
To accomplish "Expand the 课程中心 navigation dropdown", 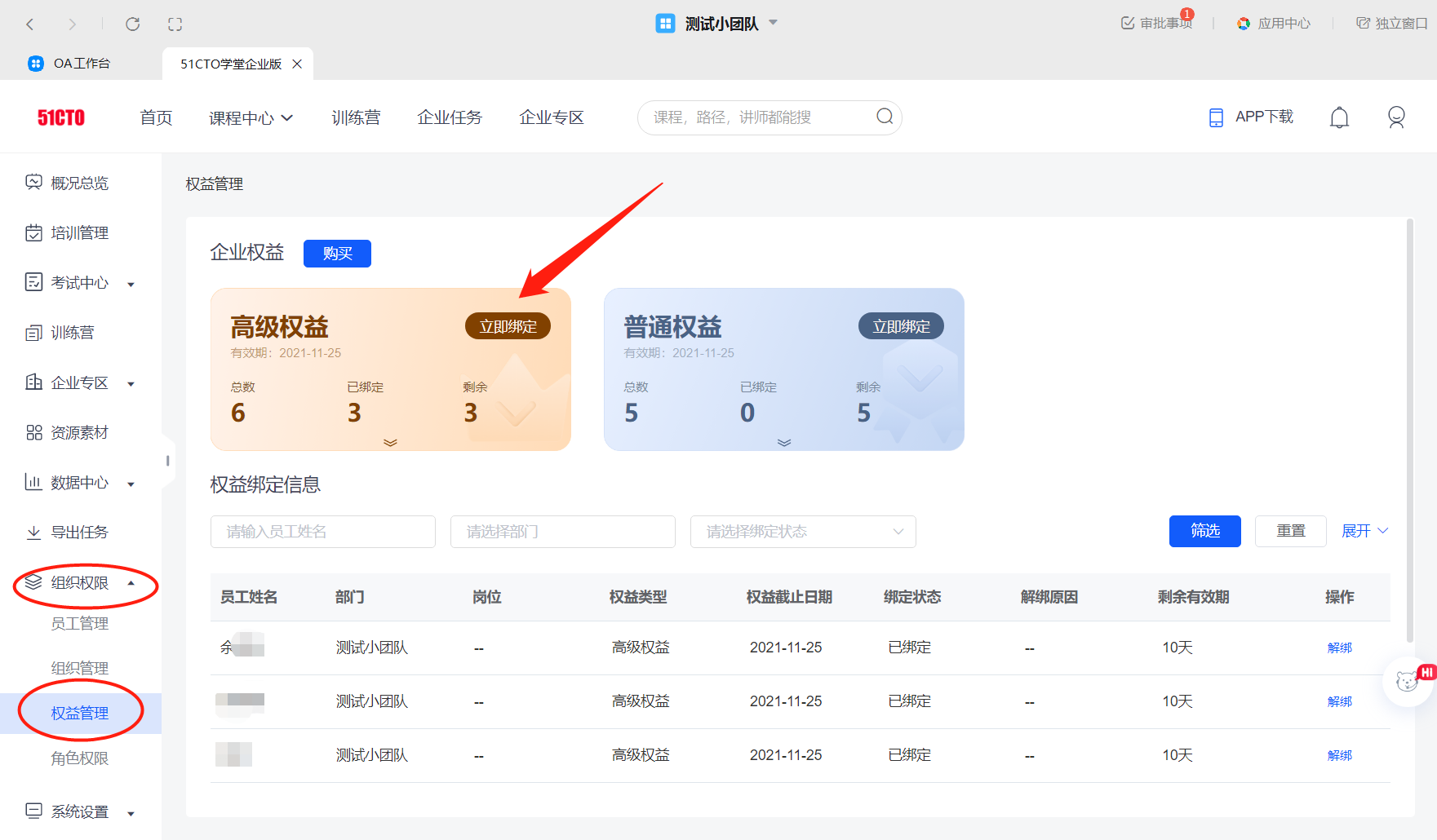I will pyautogui.click(x=251, y=118).
